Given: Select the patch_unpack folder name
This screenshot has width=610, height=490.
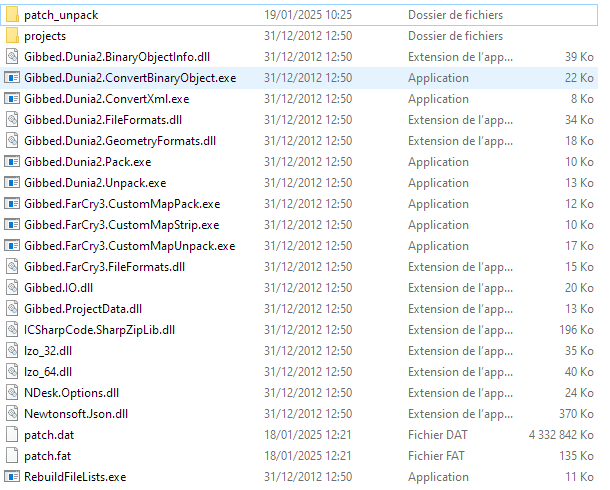Looking at the screenshot, I should [x=61, y=16].
